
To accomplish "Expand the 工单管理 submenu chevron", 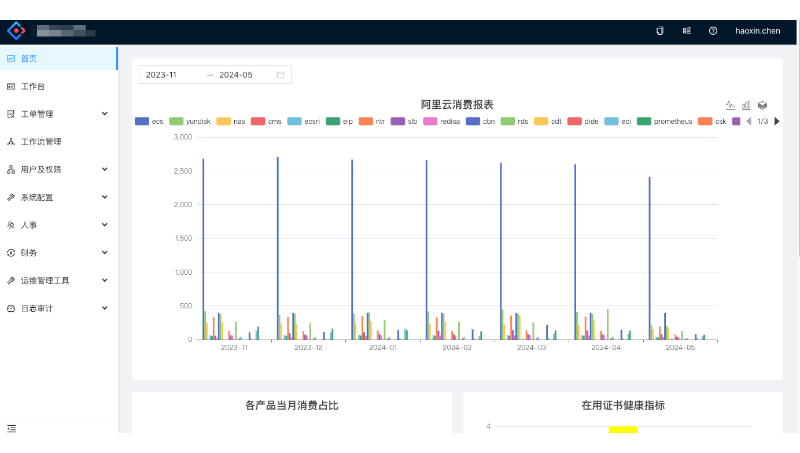I will 105,114.
